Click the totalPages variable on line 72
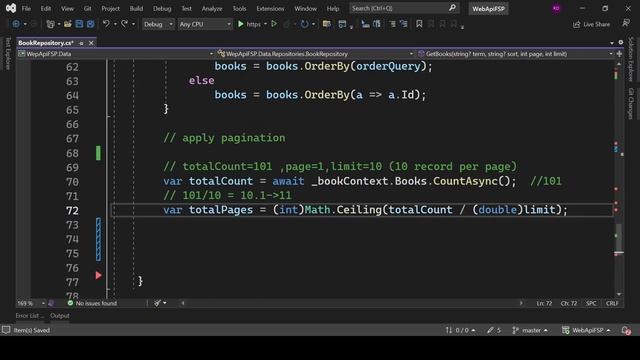The image size is (640, 360). [221, 210]
